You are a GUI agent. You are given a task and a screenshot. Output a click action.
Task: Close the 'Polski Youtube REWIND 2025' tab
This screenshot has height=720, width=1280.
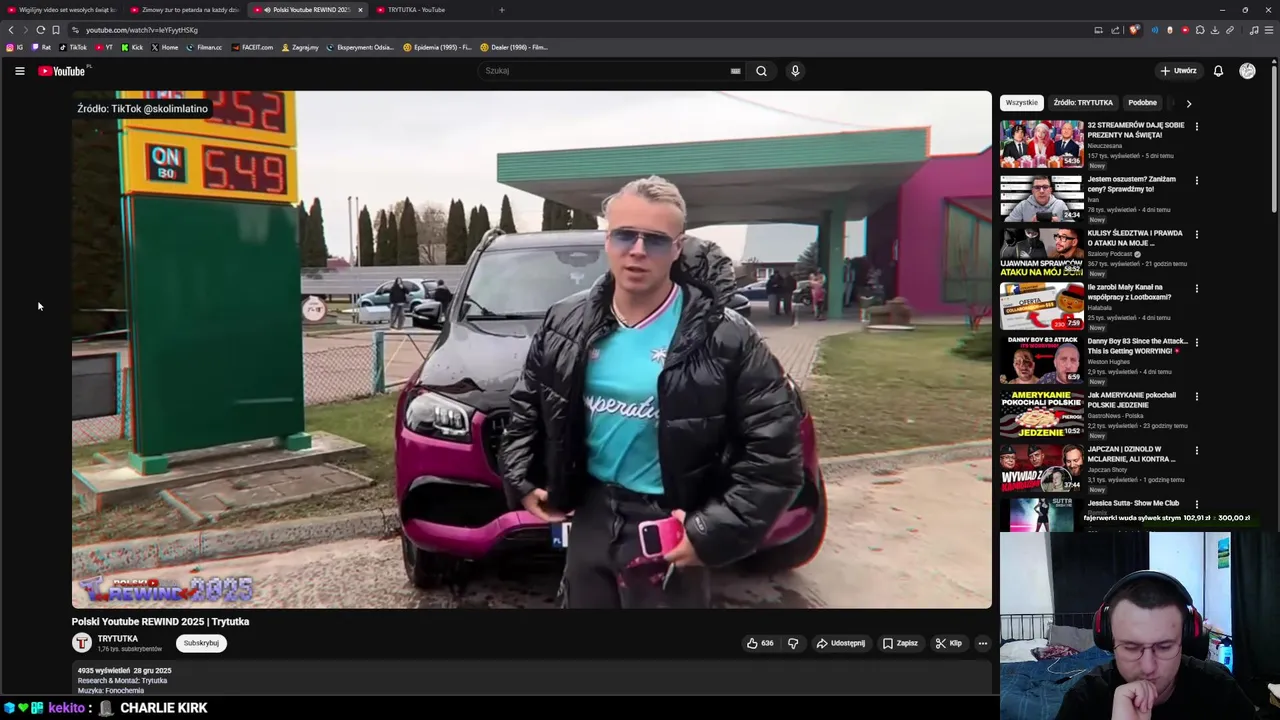point(361,10)
